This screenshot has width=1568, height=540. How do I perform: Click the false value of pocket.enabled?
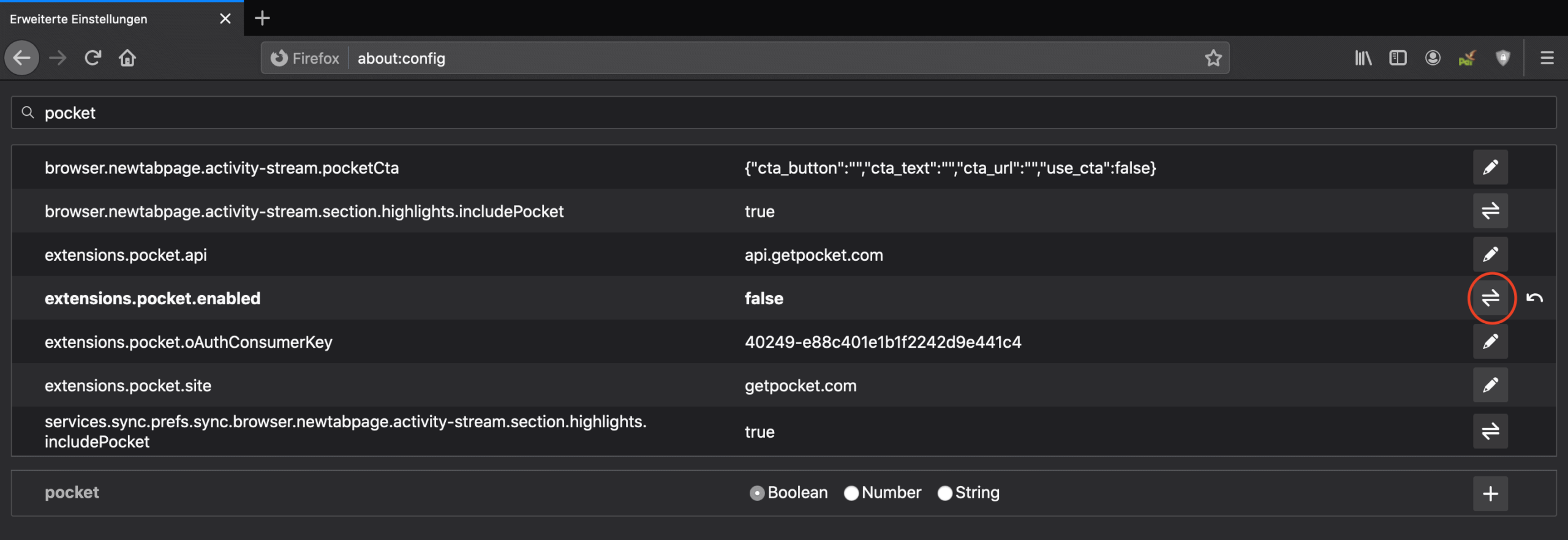click(764, 299)
